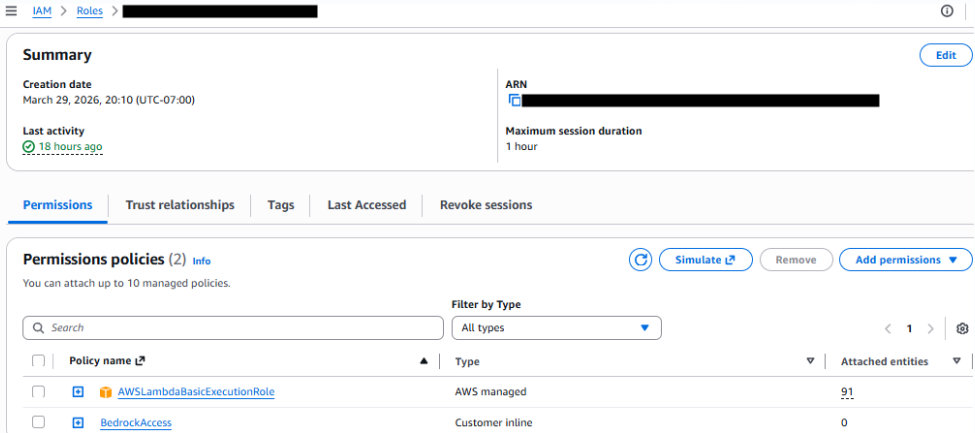Go to the next page of policies

930,328
